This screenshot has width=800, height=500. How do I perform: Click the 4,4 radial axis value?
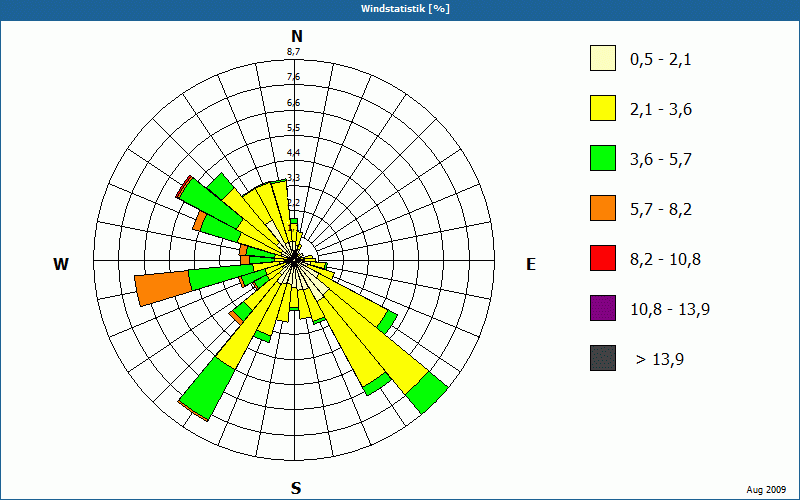coord(293,153)
